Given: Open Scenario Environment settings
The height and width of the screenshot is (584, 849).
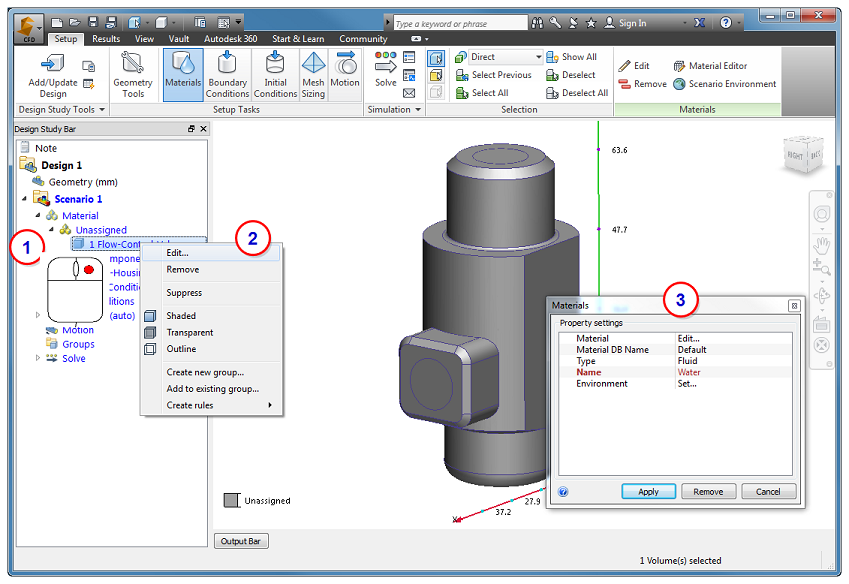Looking at the screenshot, I should (x=724, y=84).
